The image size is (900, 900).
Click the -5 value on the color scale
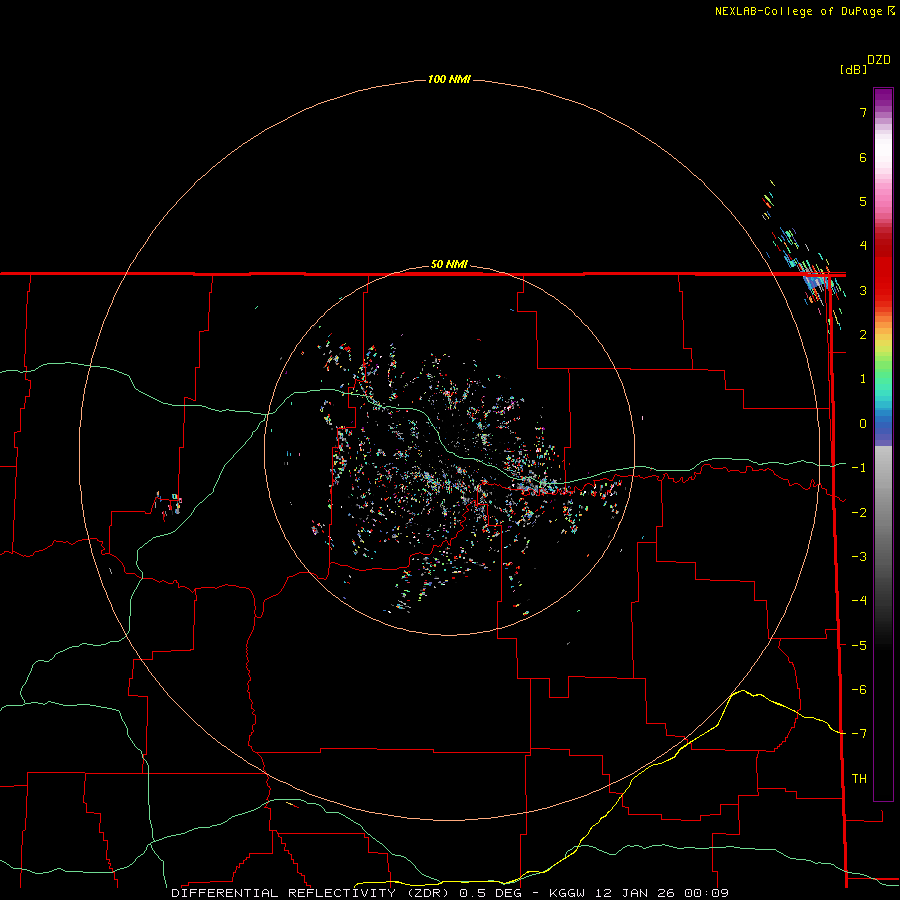click(x=859, y=646)
